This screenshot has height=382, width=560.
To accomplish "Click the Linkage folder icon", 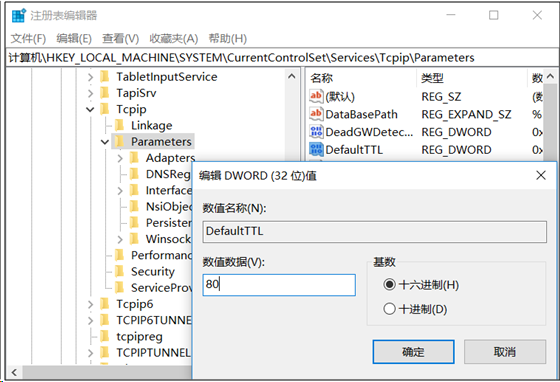I will 120,125.
